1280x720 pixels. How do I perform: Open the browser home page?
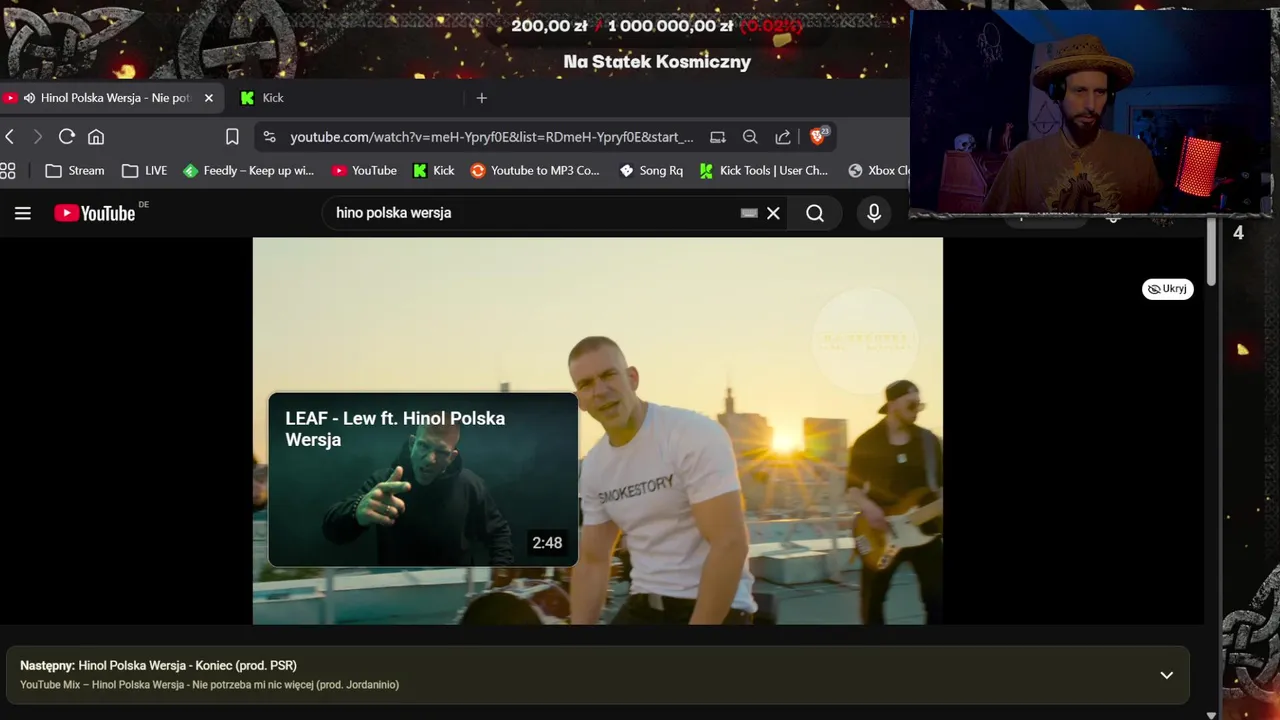click(x=96, y=137)
